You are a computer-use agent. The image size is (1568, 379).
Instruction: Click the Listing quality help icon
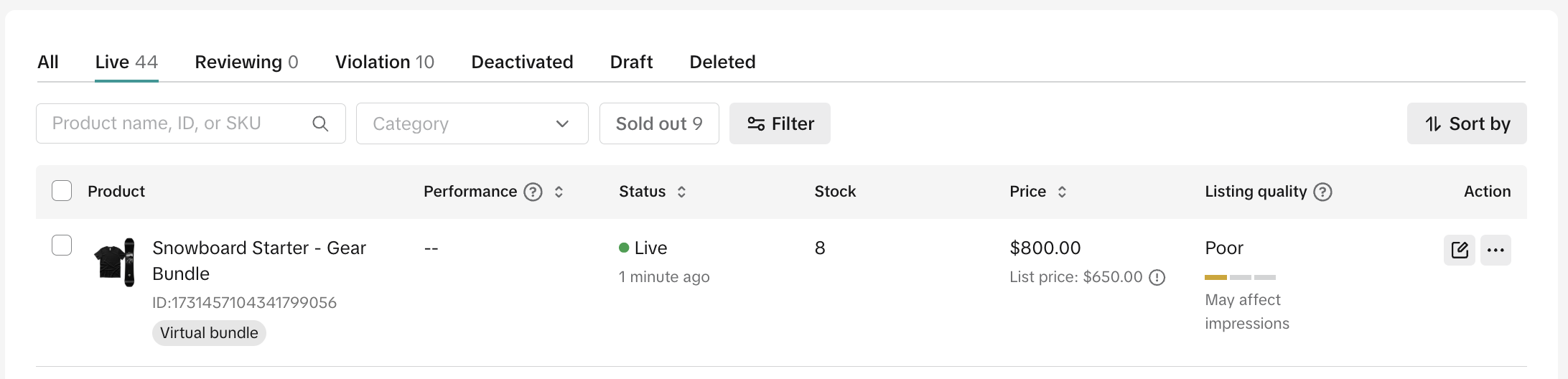1322,192
